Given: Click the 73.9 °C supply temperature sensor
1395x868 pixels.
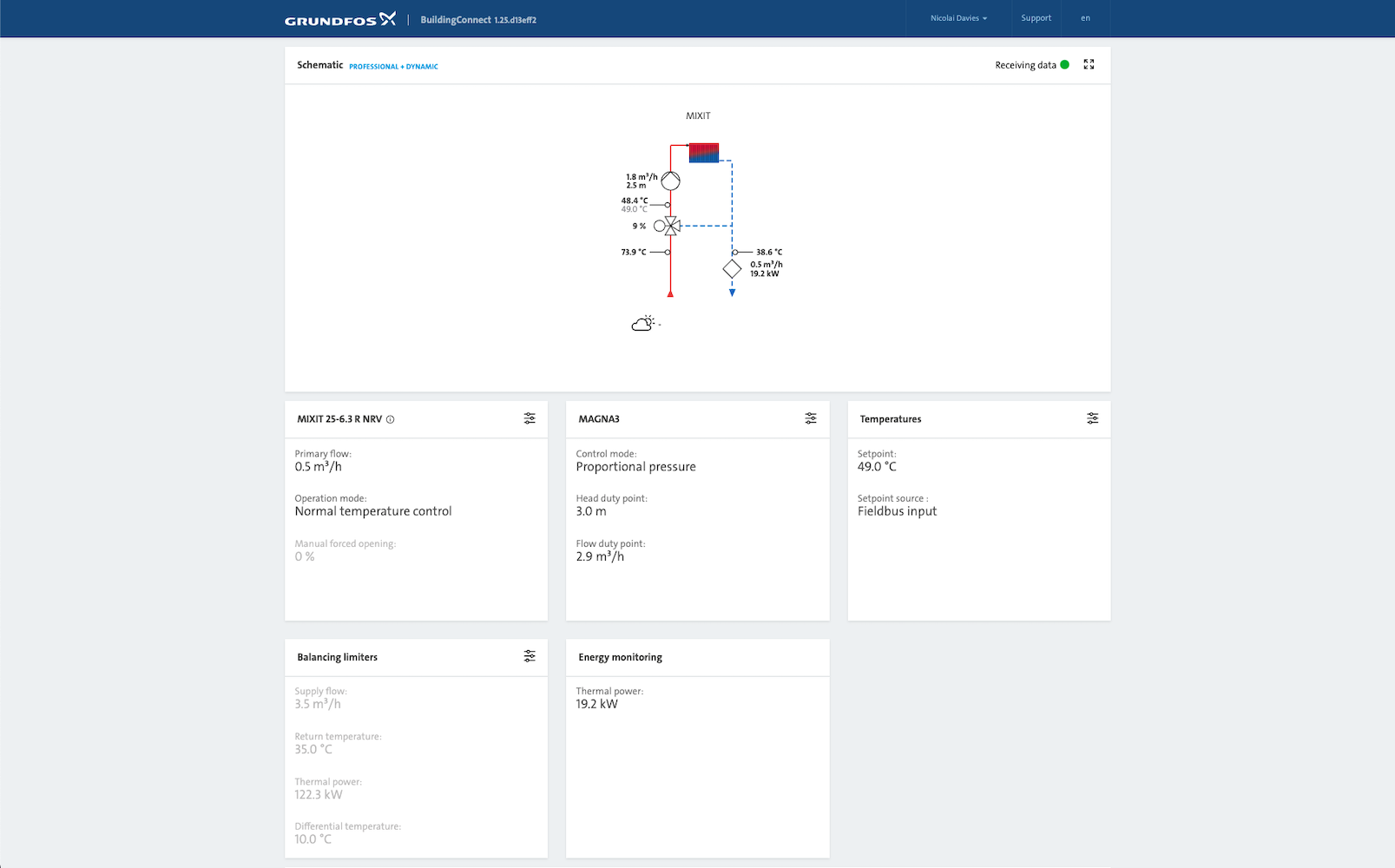Looking at the screenshot, I should click(x=667, y=252).
